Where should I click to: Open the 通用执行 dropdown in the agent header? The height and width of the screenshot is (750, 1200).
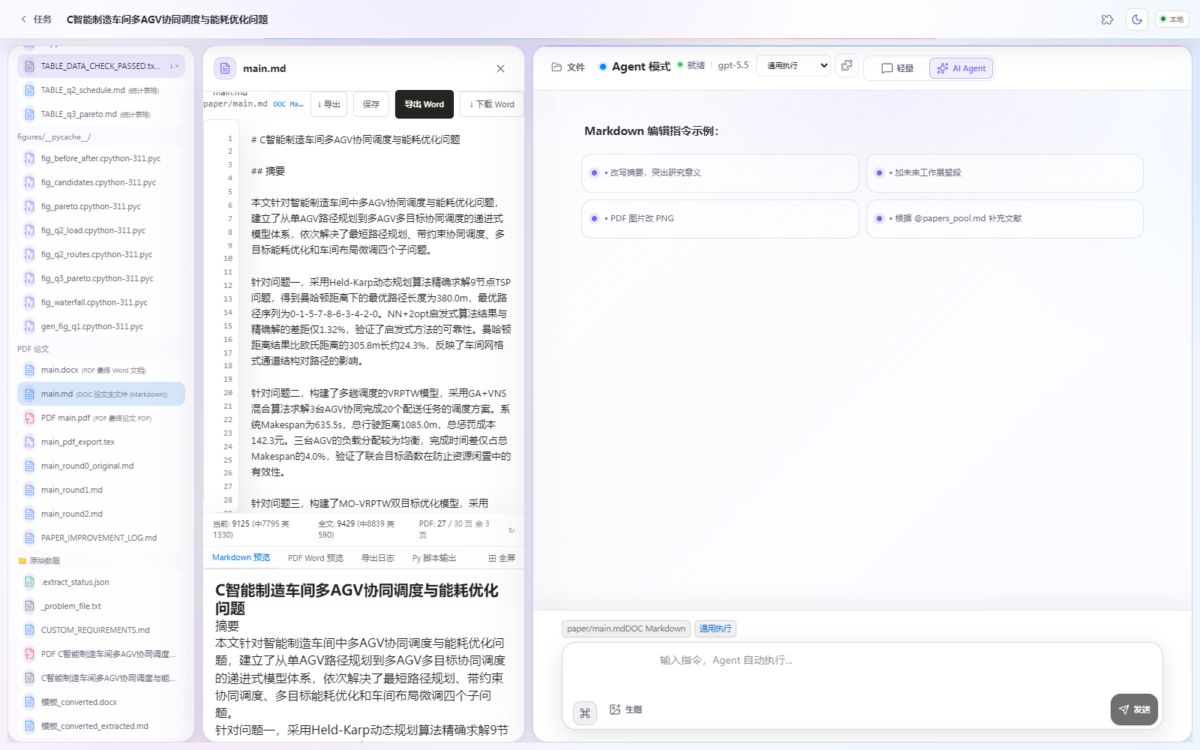[793, 65]
